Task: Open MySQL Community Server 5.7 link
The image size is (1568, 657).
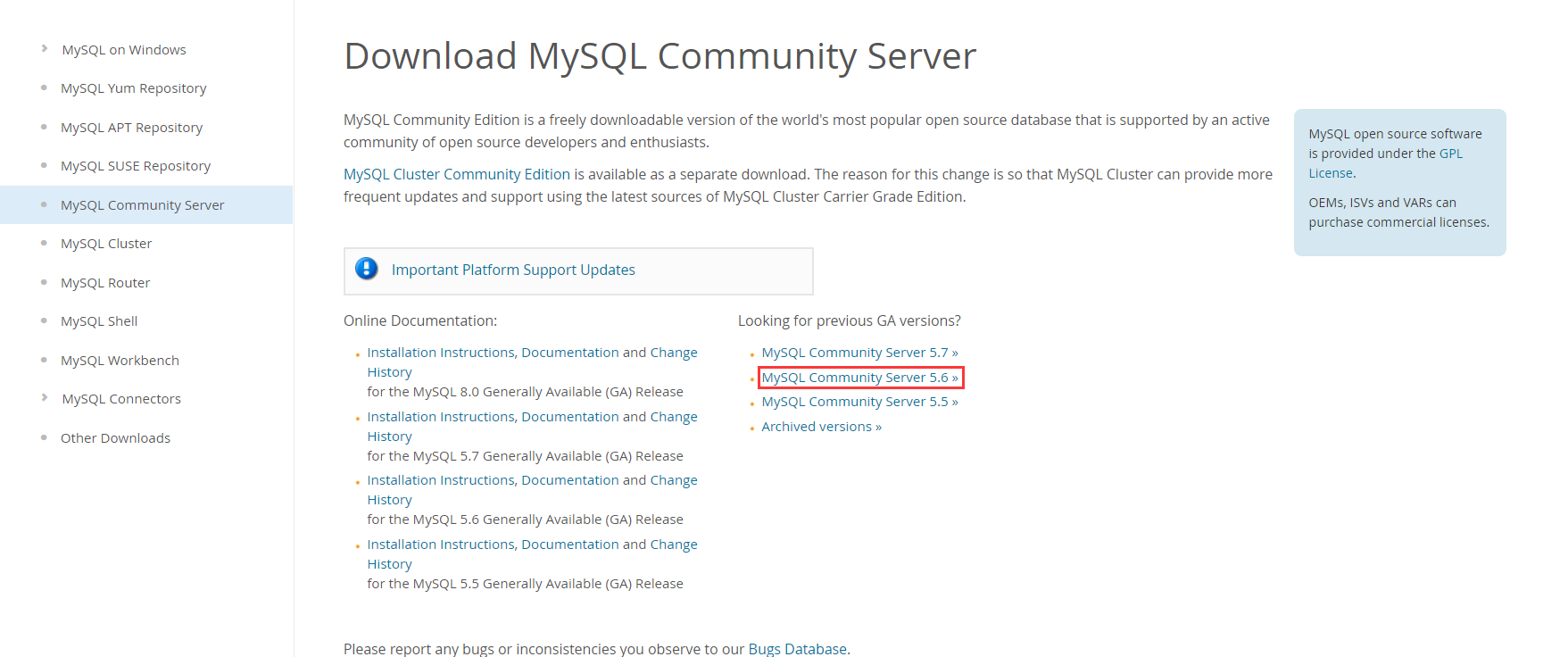Action: [859, 353]
